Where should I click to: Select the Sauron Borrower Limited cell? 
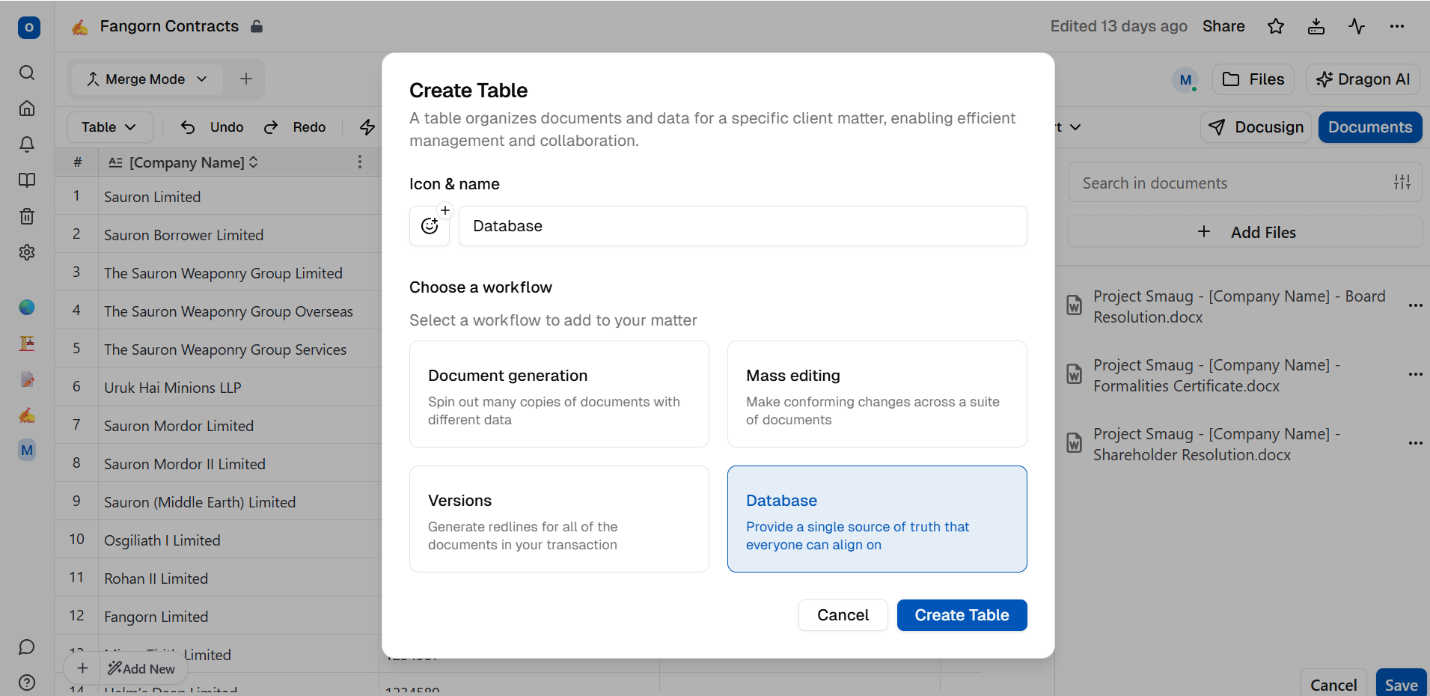point(239,235)
